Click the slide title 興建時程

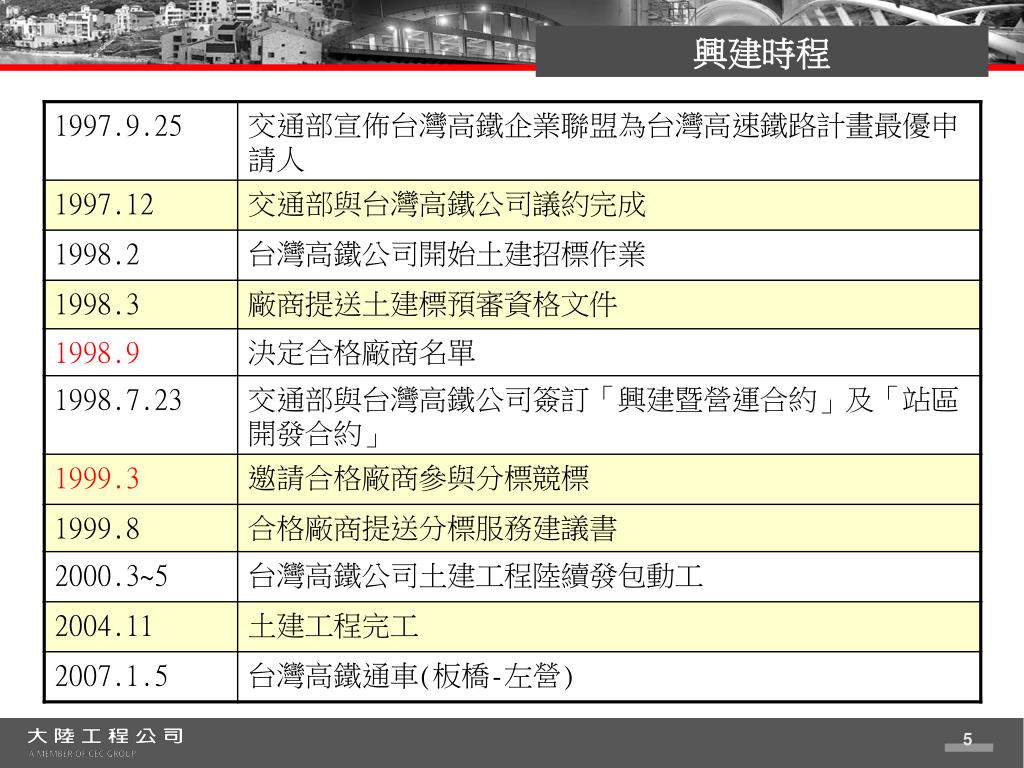click(x=761, y=53)
